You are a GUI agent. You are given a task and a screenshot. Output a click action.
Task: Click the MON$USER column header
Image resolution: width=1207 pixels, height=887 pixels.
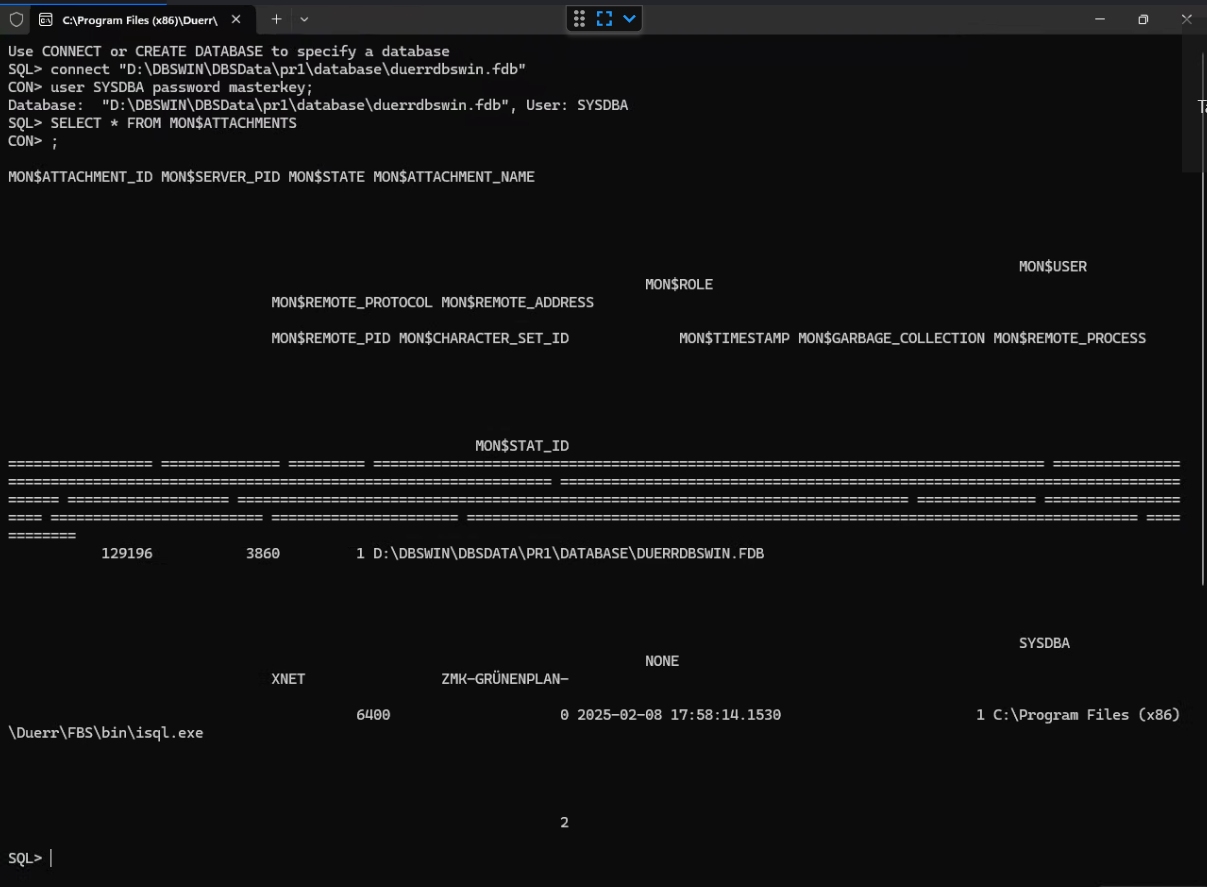pos(1053,267)
